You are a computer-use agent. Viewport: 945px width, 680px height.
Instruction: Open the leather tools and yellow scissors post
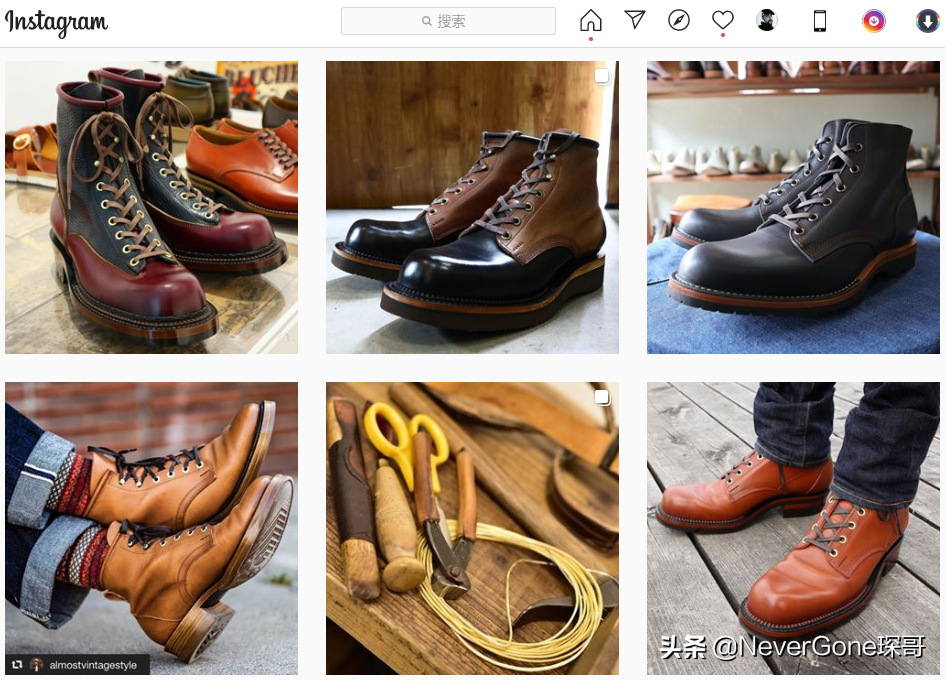pyautogui.click(x=472, y=528)
